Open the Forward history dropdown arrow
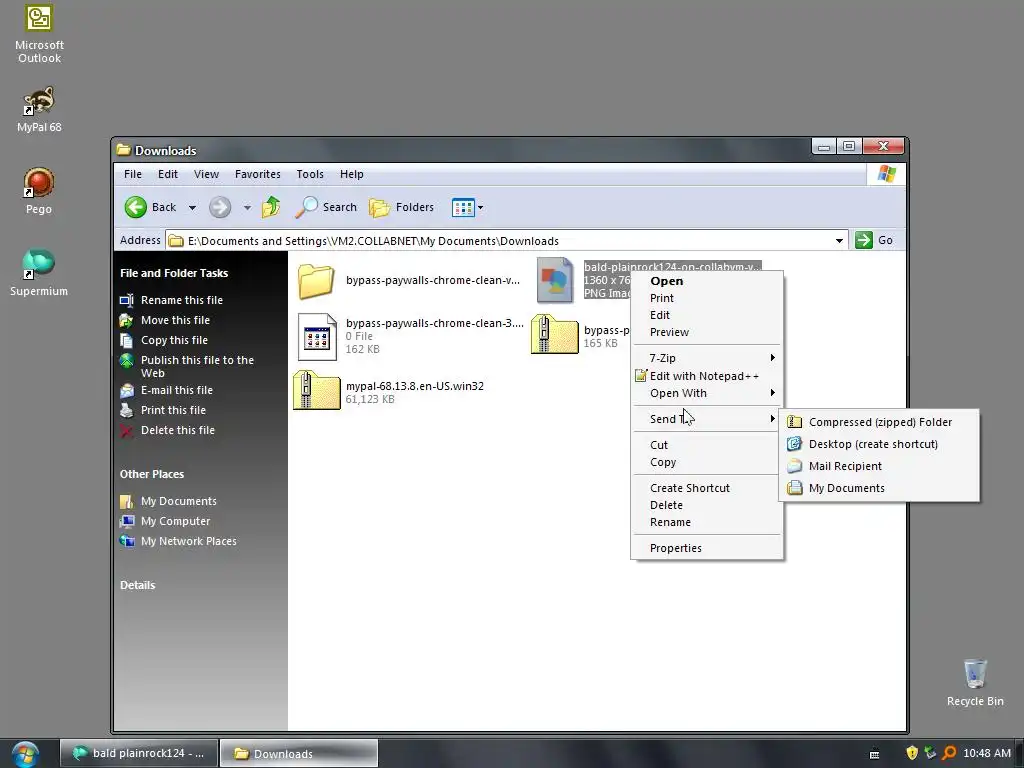The width and height of the screenshot is (1024, 768). [247, 208]
